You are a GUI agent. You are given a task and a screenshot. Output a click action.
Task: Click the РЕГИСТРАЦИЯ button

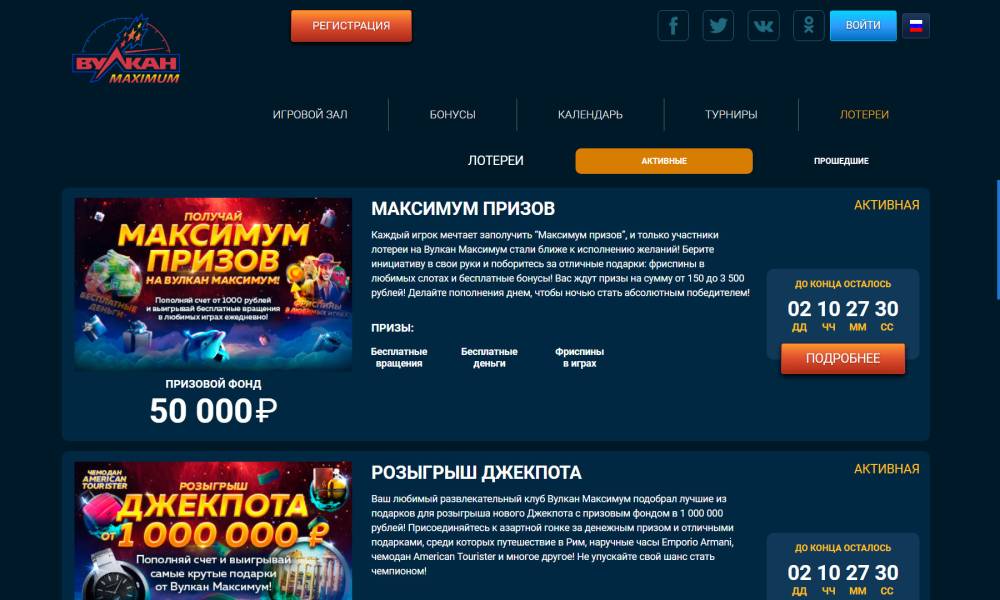(351, 26)
